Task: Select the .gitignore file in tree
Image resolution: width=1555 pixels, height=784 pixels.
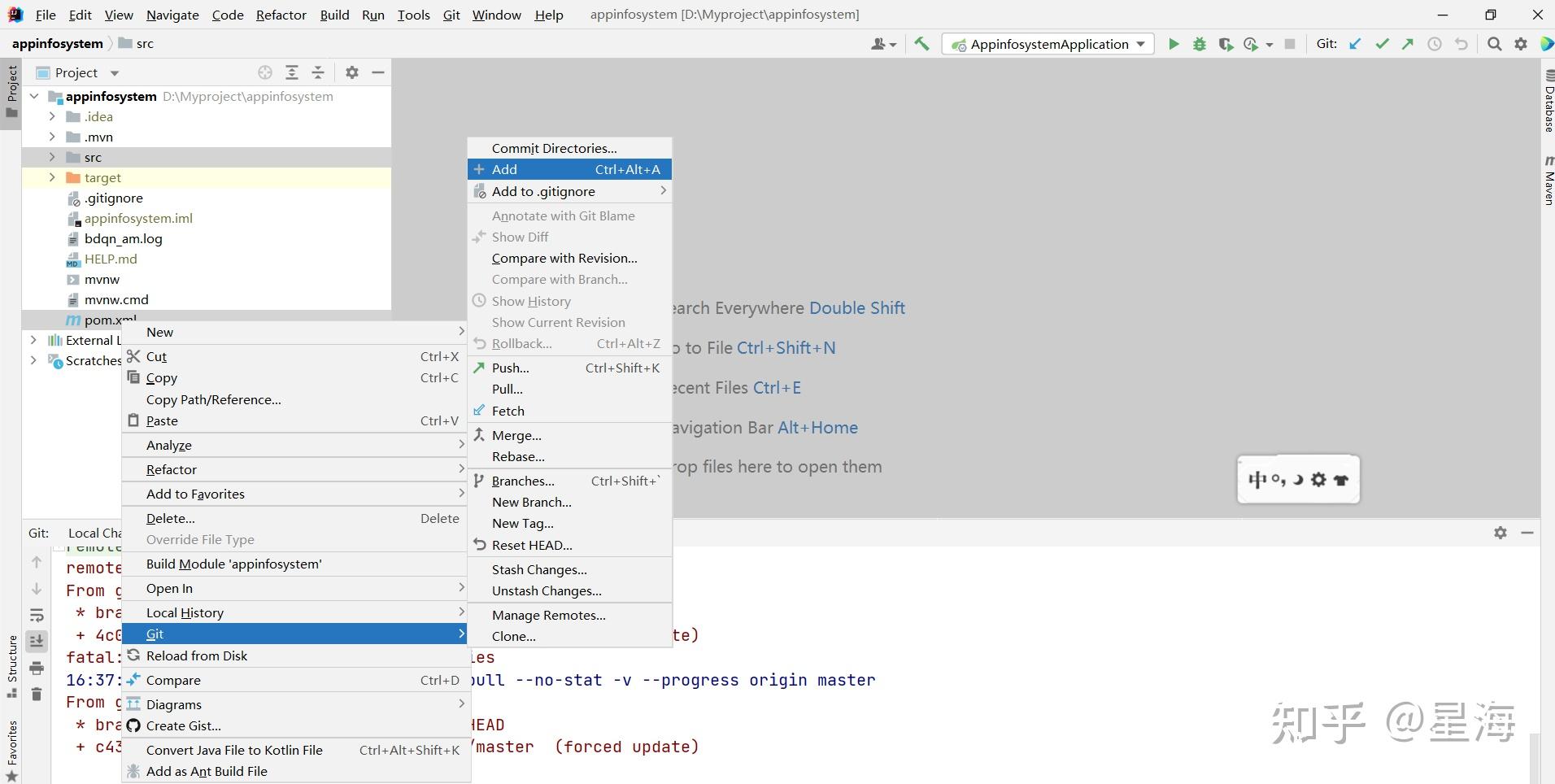Action: [x=113, y=198]
